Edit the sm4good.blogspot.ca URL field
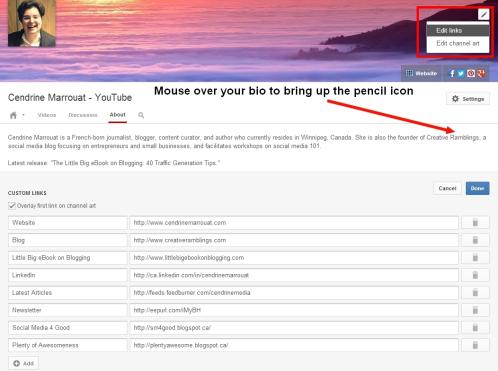The height and width of the screenshot is (371, 498). [294, 328]
